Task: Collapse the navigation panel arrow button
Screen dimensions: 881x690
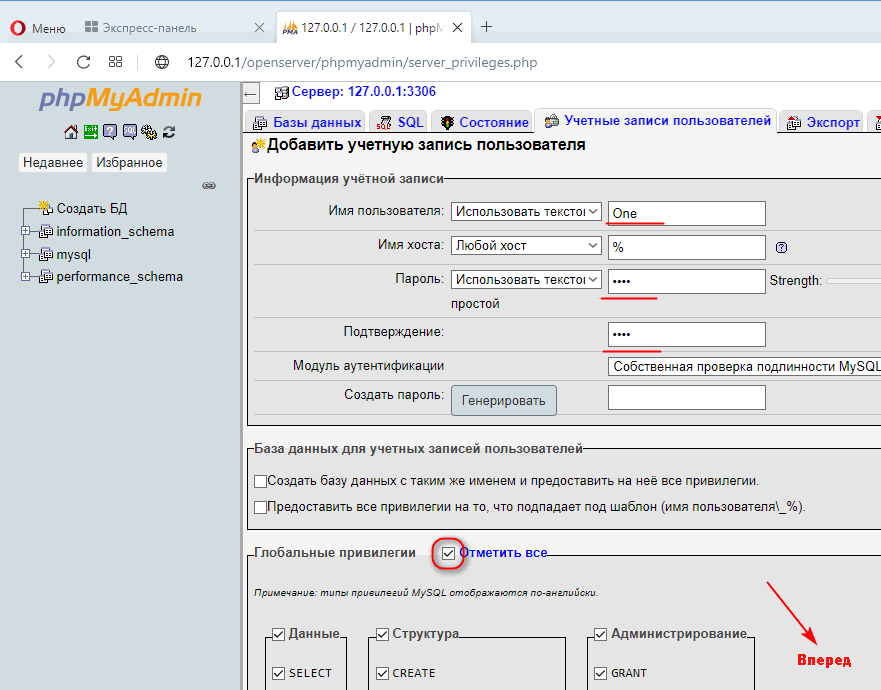Action: [251, 94]
